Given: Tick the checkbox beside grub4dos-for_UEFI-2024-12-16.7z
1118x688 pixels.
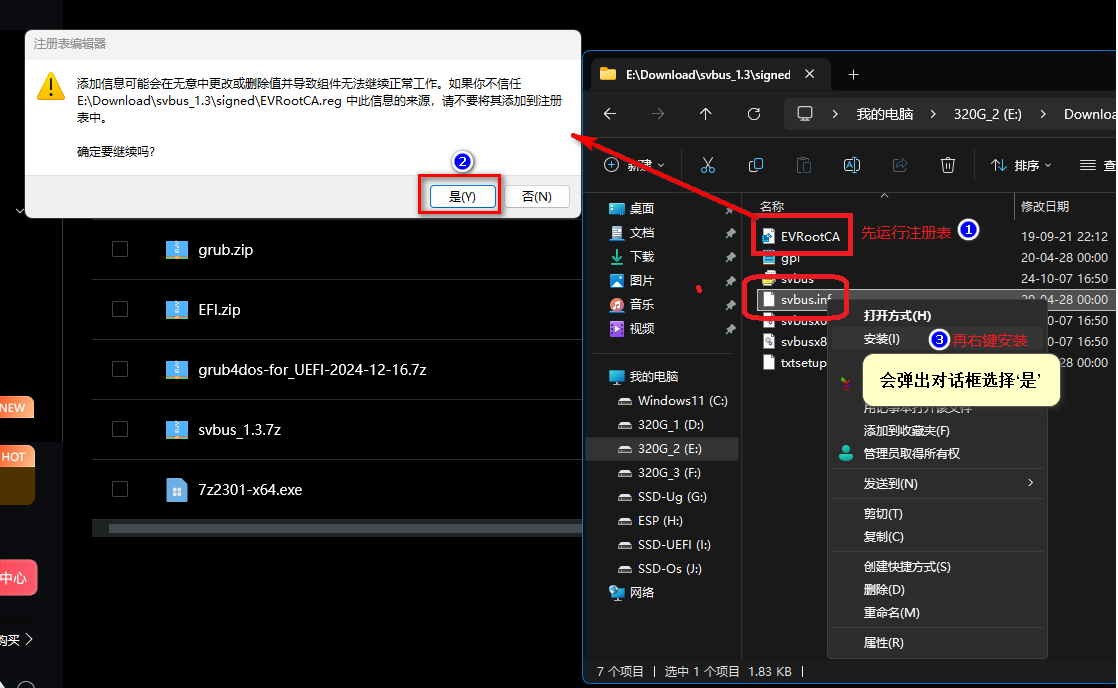Looking at the screenshot, I should pyautogui.click(x=120, y=369).
